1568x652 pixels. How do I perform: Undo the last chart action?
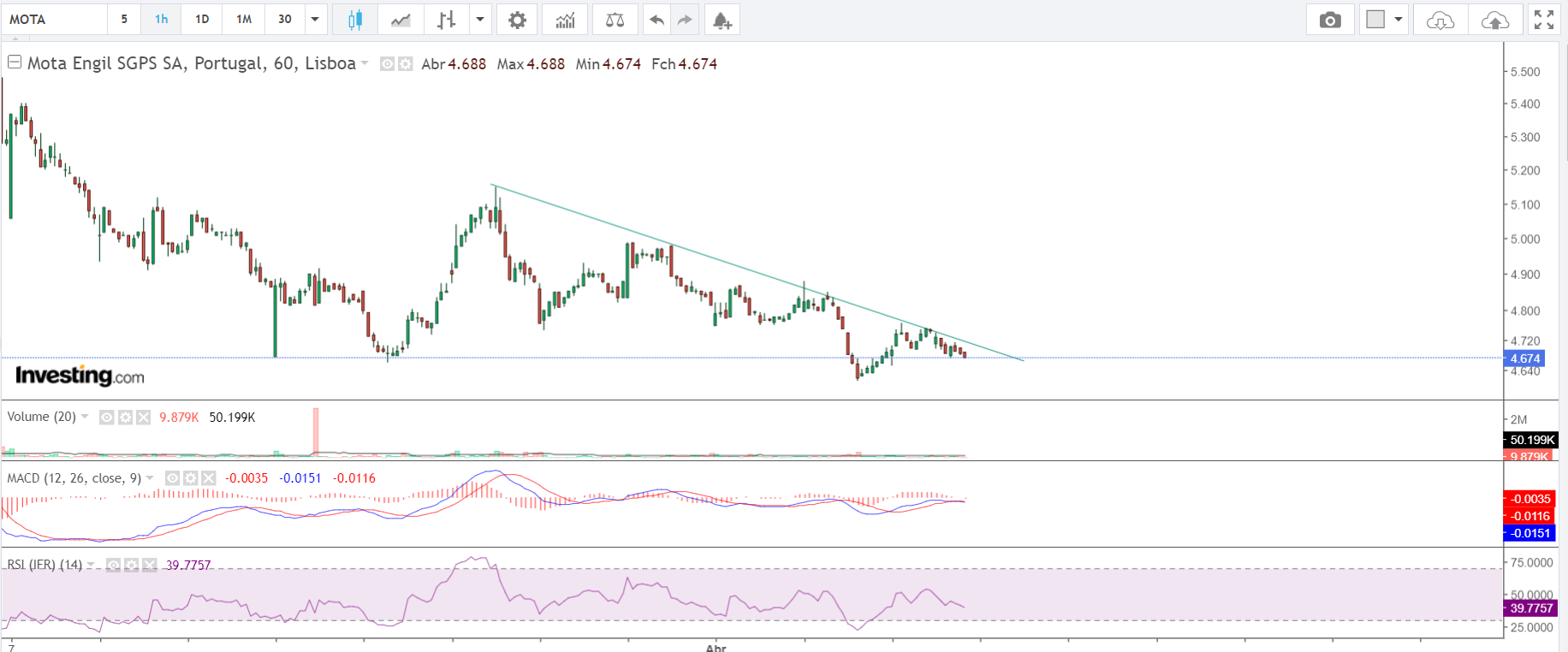pos(656,20)
